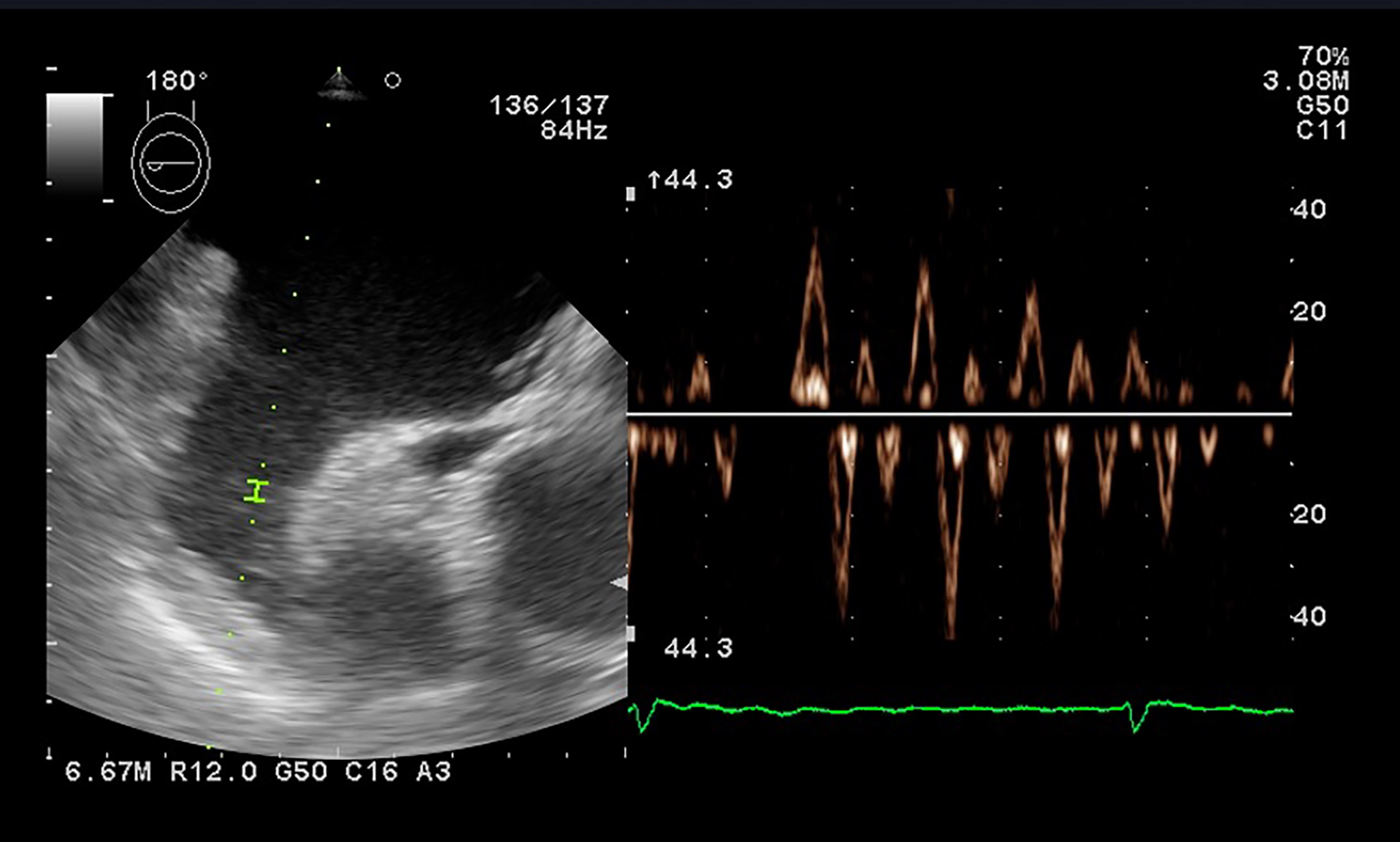This screenshot has height=842, width=1400.
Task: Click the 3.08M Doppler frequency value
Action: pos(1306,81)
